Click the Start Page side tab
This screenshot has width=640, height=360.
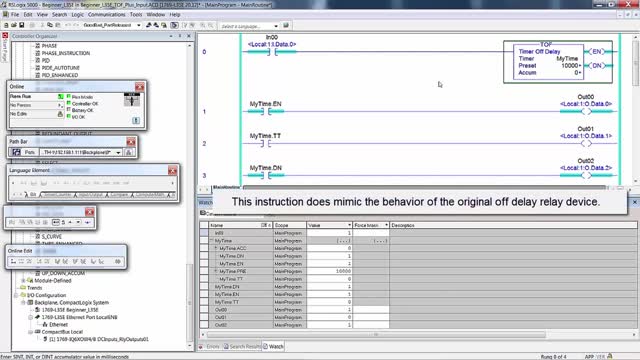(x=4, y=47)
